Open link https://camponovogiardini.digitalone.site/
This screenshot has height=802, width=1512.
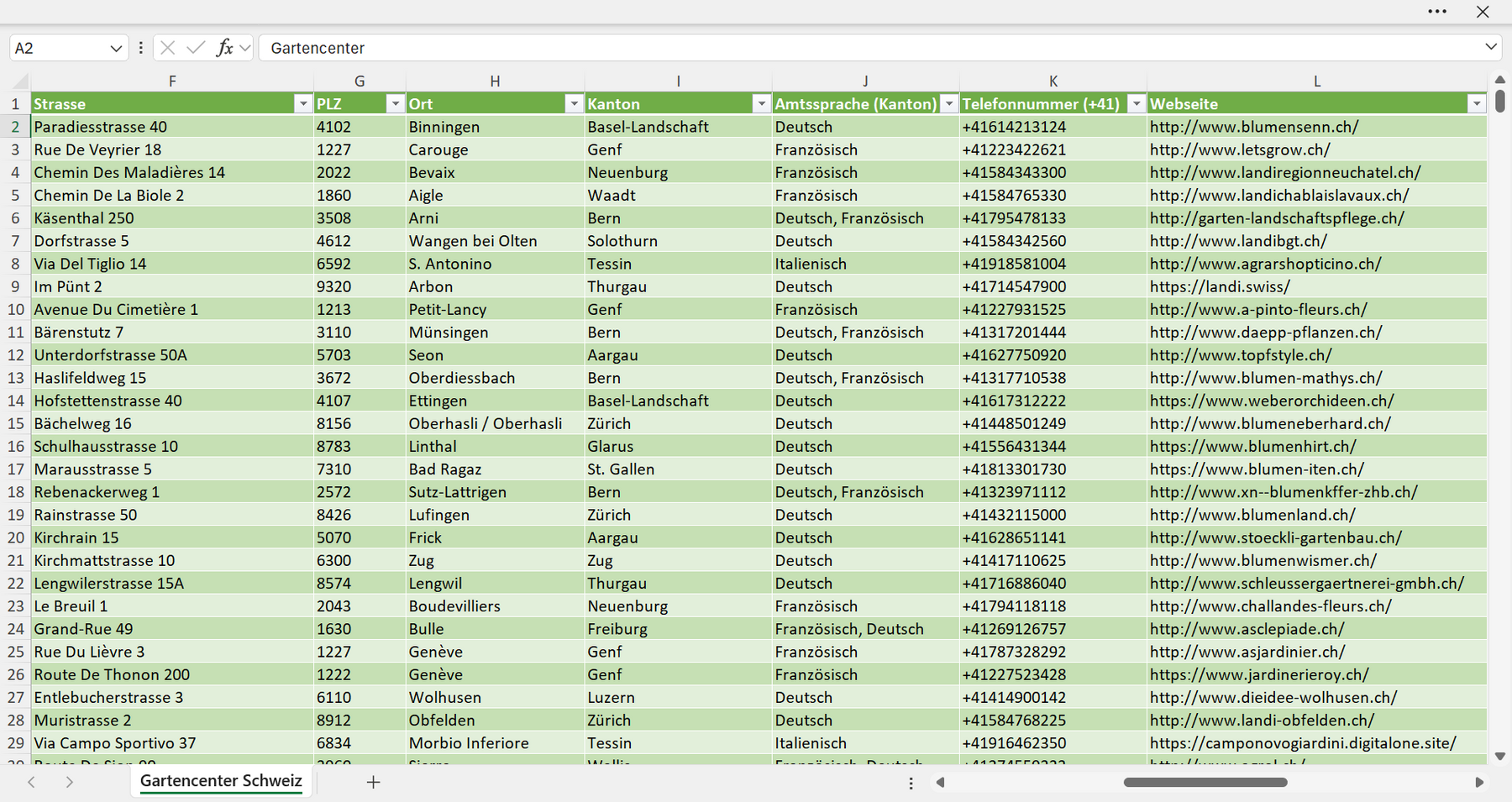pyautogui.click(x=1303, y=743)
